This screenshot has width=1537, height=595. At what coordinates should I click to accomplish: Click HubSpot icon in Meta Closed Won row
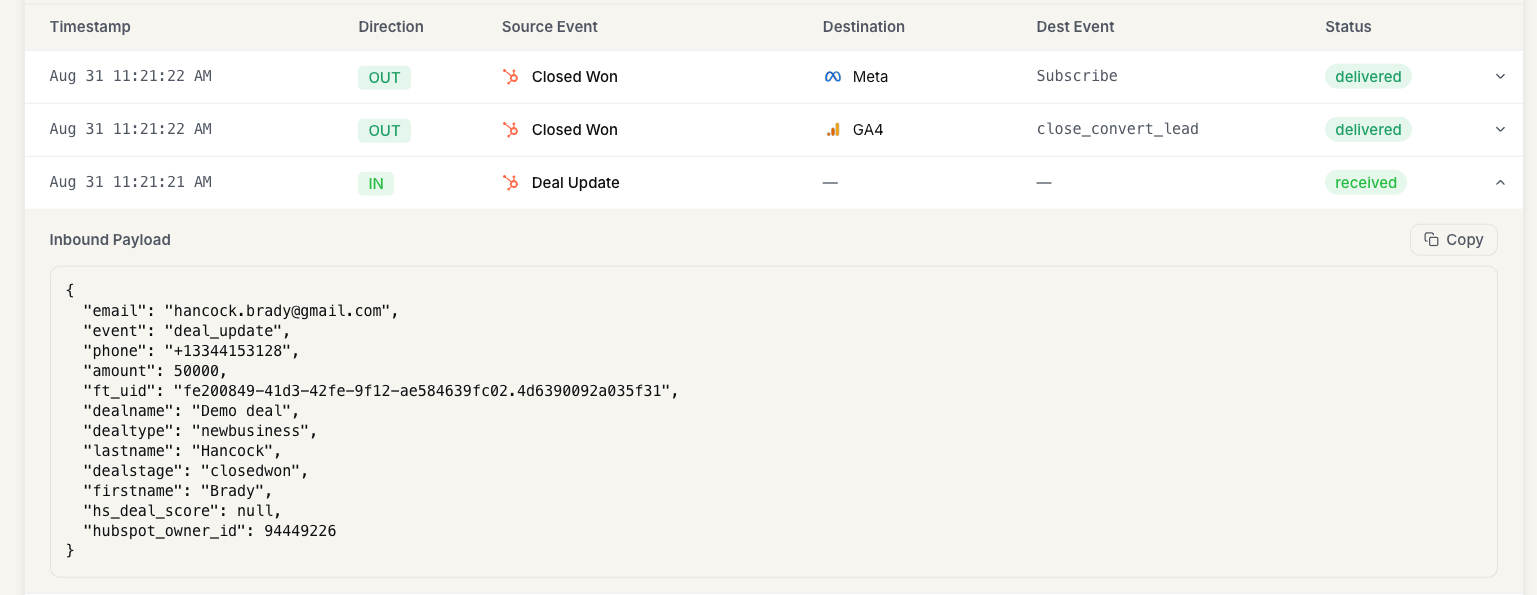pyautogui.click(x=510, y=77)
